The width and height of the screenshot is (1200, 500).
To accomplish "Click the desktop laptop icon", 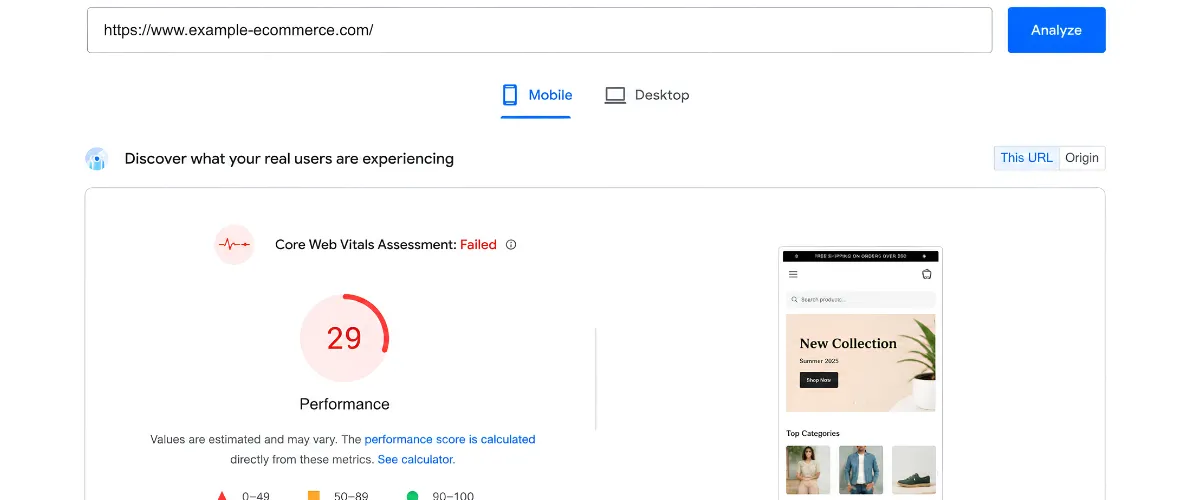I will click(615, 95).
